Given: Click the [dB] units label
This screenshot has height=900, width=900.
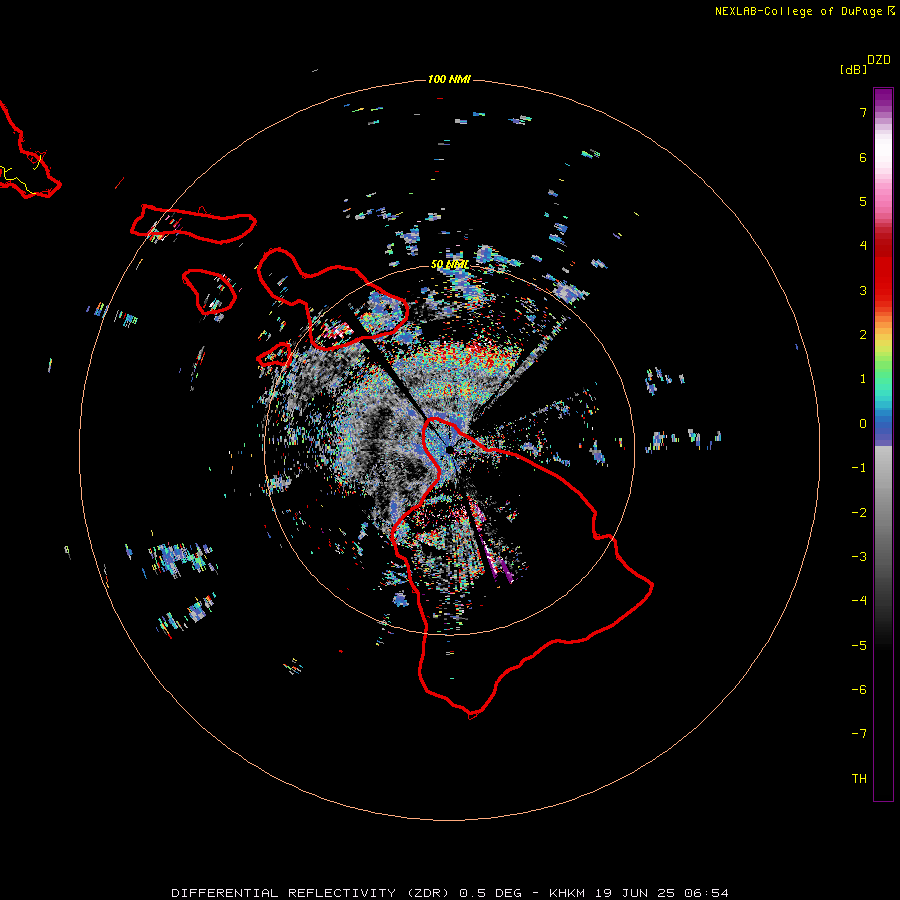Looking at the screenshot, I should (854, 70).
